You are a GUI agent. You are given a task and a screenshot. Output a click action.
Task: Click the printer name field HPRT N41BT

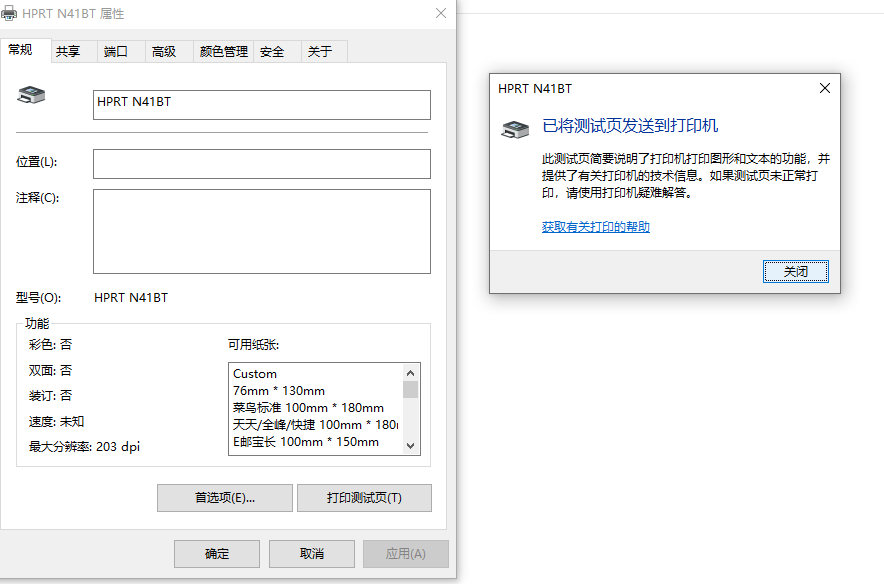(x=262, y=105)
